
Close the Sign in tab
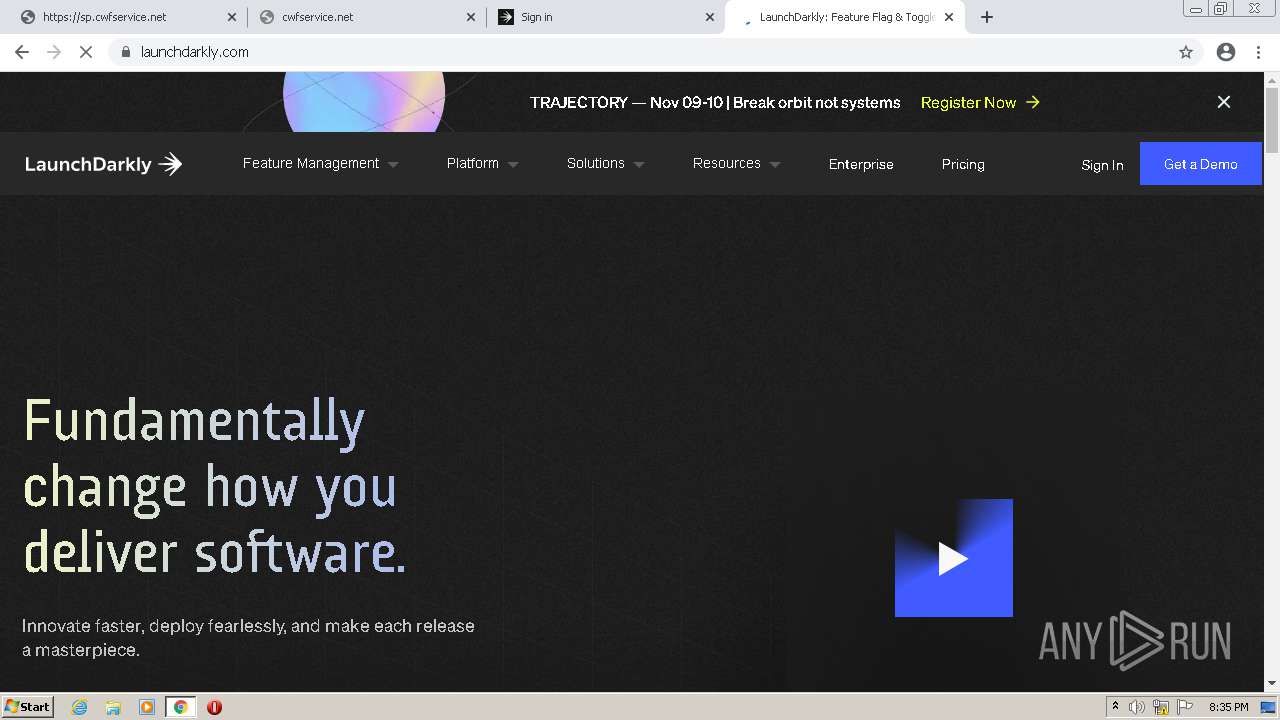710,17
